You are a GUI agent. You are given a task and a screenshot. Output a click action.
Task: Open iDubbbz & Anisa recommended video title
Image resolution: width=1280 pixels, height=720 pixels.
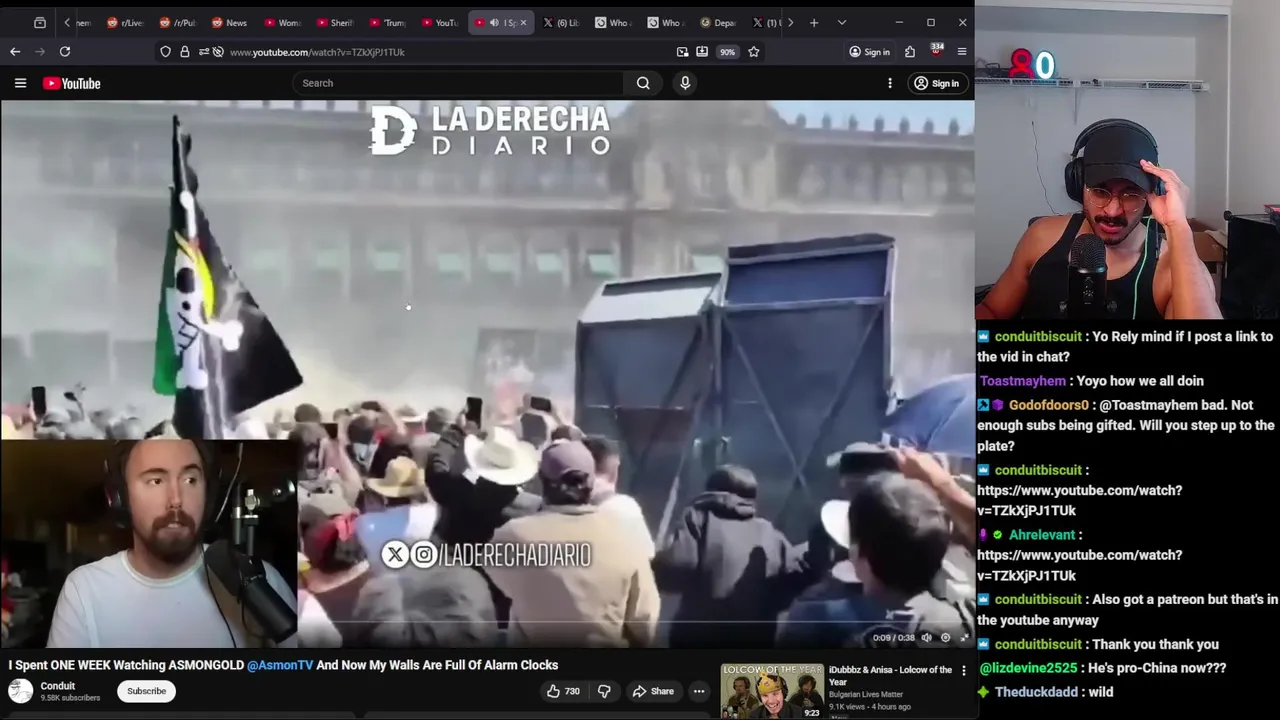coord(890,676)
